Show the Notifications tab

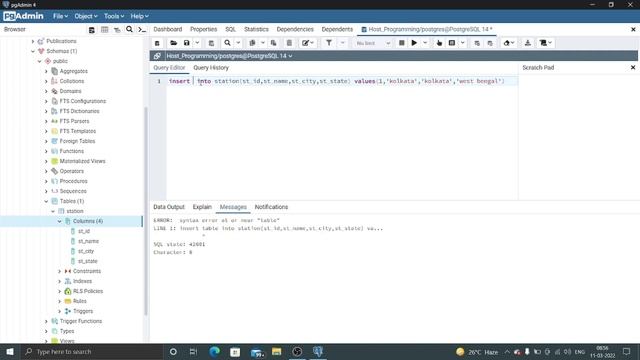pyautogui.click(x=271, y=207)
